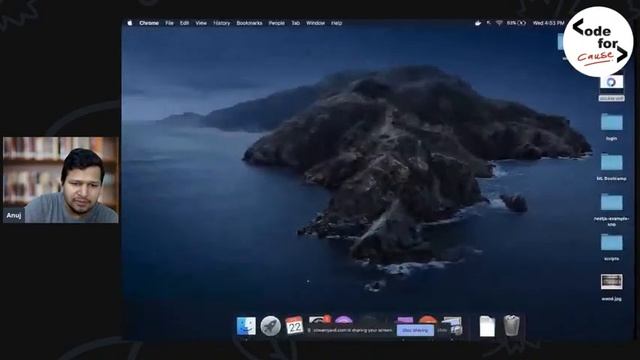Click the Wed 4:53 PM clock
This screenshot has width=640, height=360.
pos(548,23)
